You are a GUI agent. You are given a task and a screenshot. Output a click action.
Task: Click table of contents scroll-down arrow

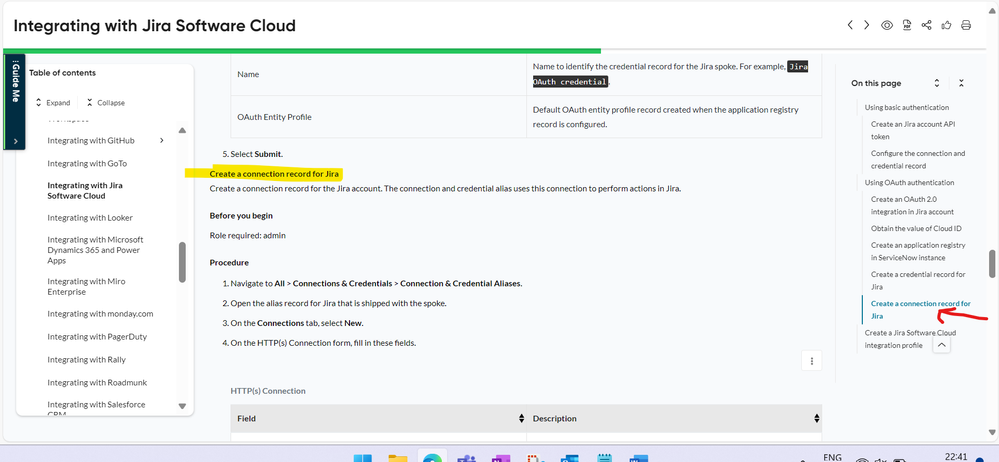182,406
